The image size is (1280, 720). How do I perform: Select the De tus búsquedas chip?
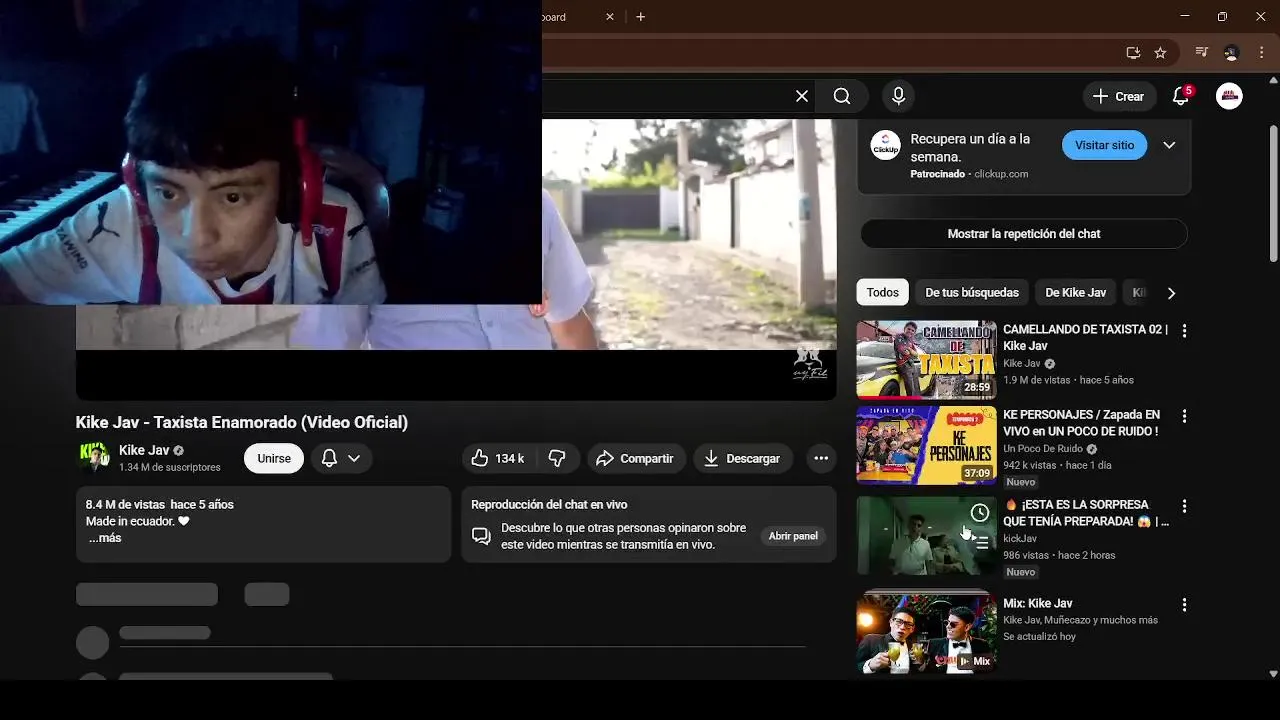click(972, 292)
